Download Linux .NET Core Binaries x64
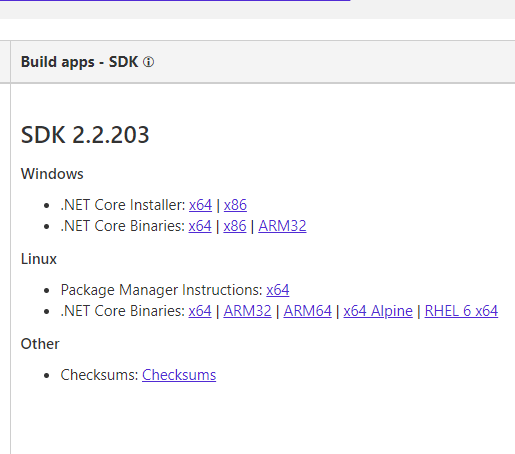The height and width of the screenshot is (454, 515). click(x=200, y=311)
